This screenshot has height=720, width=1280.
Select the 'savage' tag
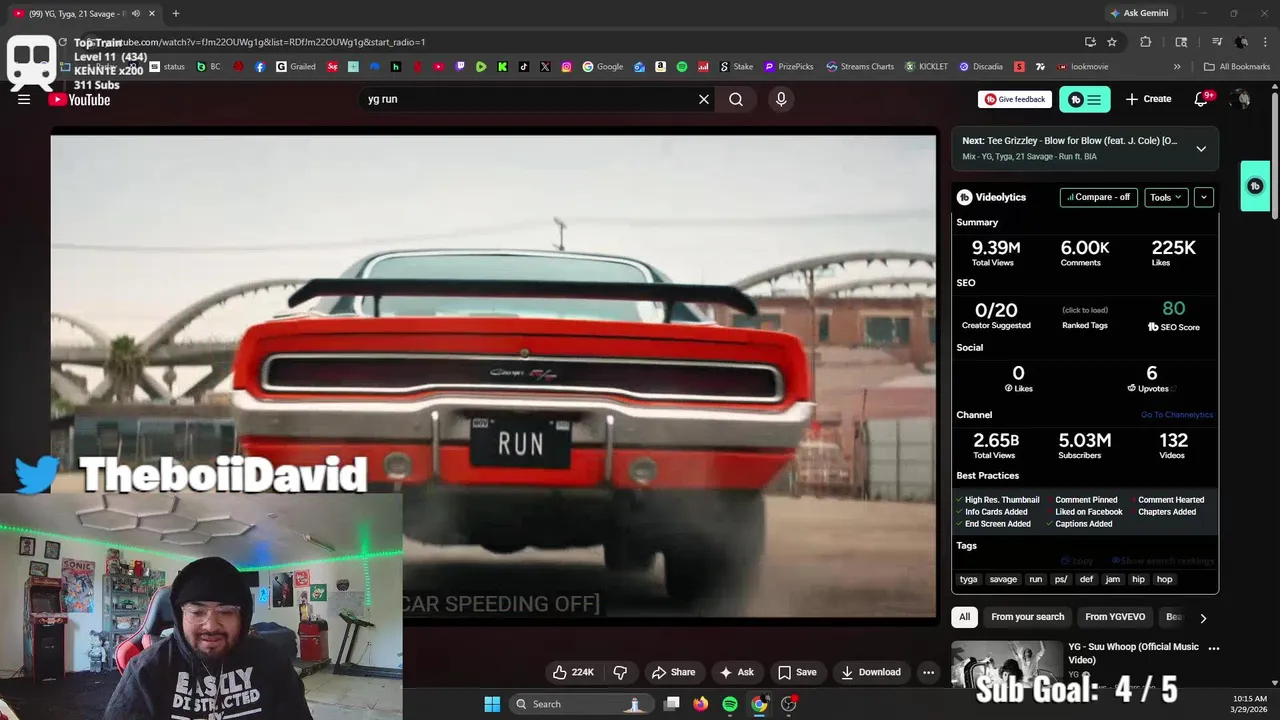[1003, 579]
